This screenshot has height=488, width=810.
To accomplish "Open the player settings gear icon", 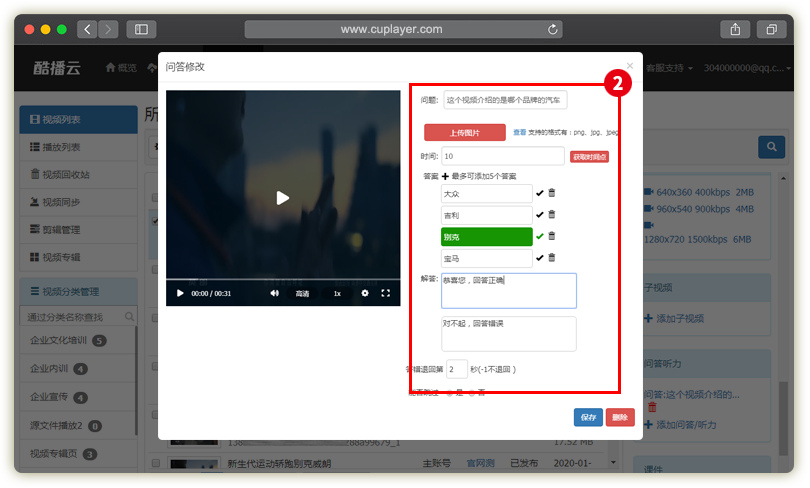I will pyautogui.click(x=365, y=293).
